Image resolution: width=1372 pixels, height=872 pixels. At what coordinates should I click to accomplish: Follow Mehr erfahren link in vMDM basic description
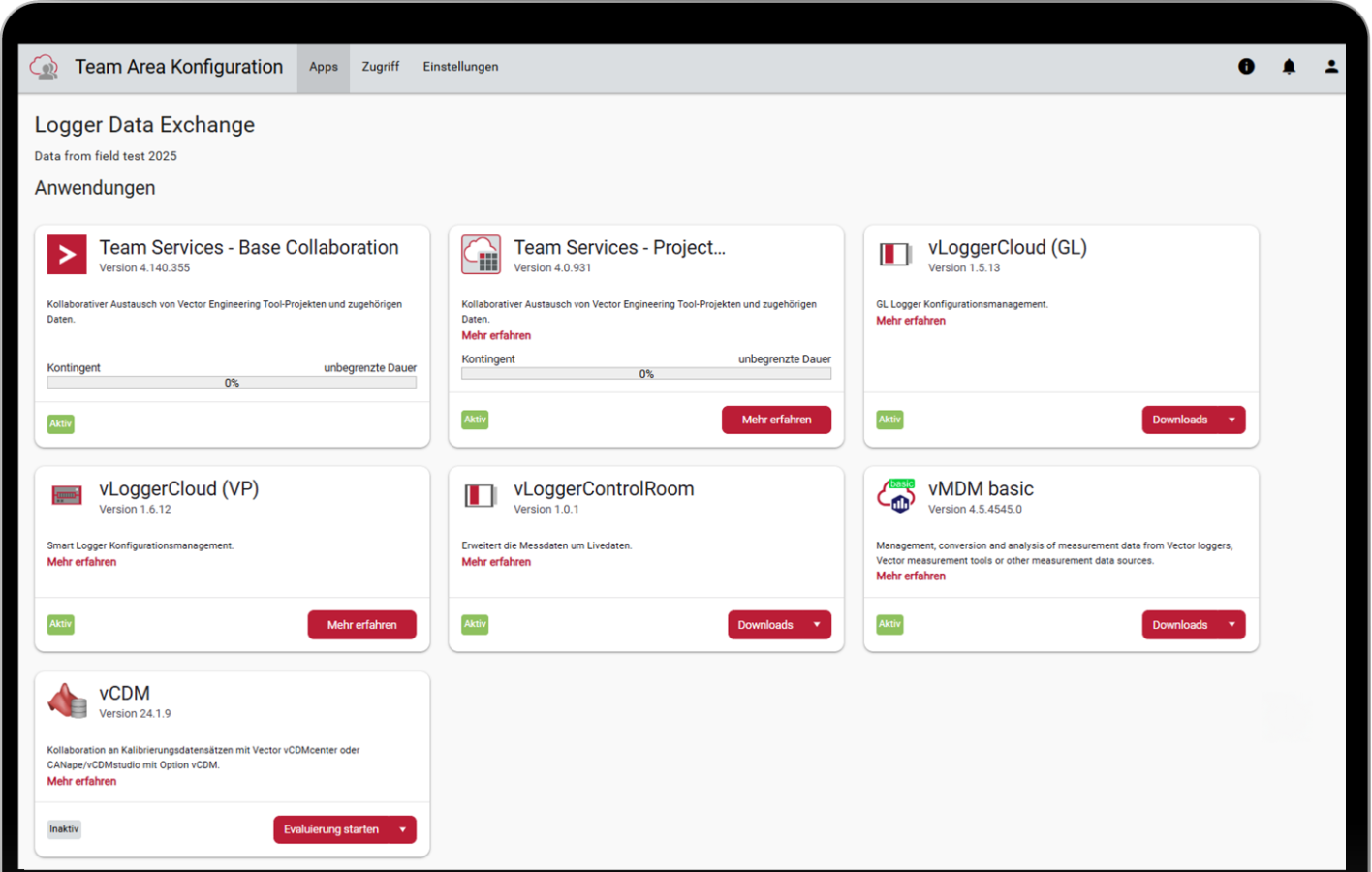pos(911,576)
